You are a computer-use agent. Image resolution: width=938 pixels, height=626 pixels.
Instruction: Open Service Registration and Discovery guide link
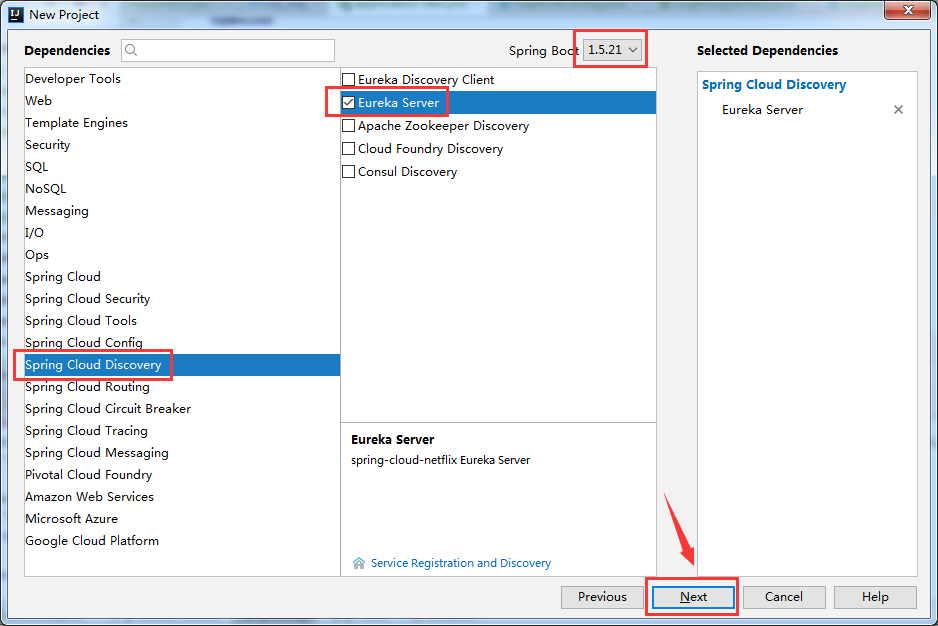click(461, 563)
